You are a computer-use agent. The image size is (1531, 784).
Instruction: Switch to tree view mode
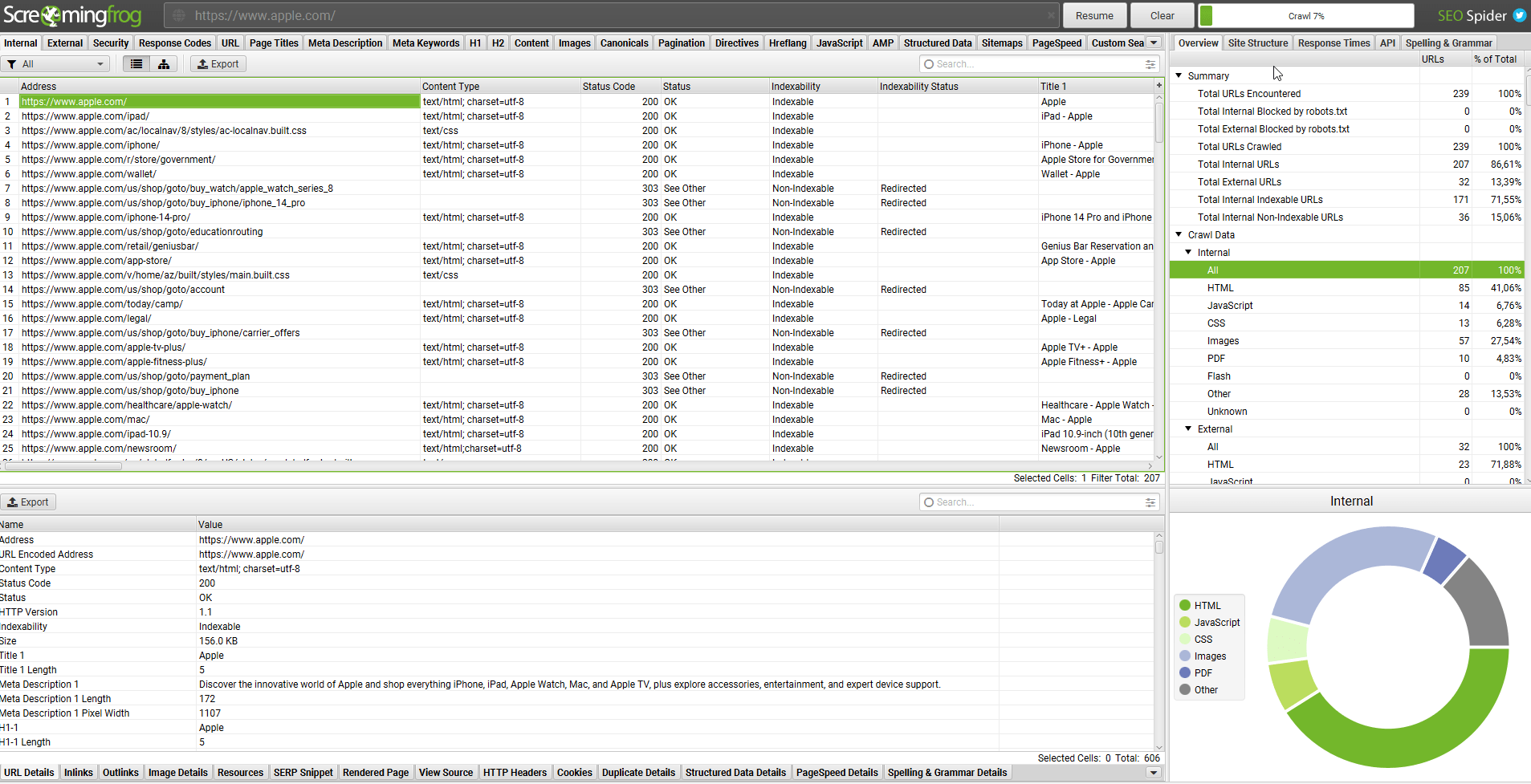pos(164,64)
